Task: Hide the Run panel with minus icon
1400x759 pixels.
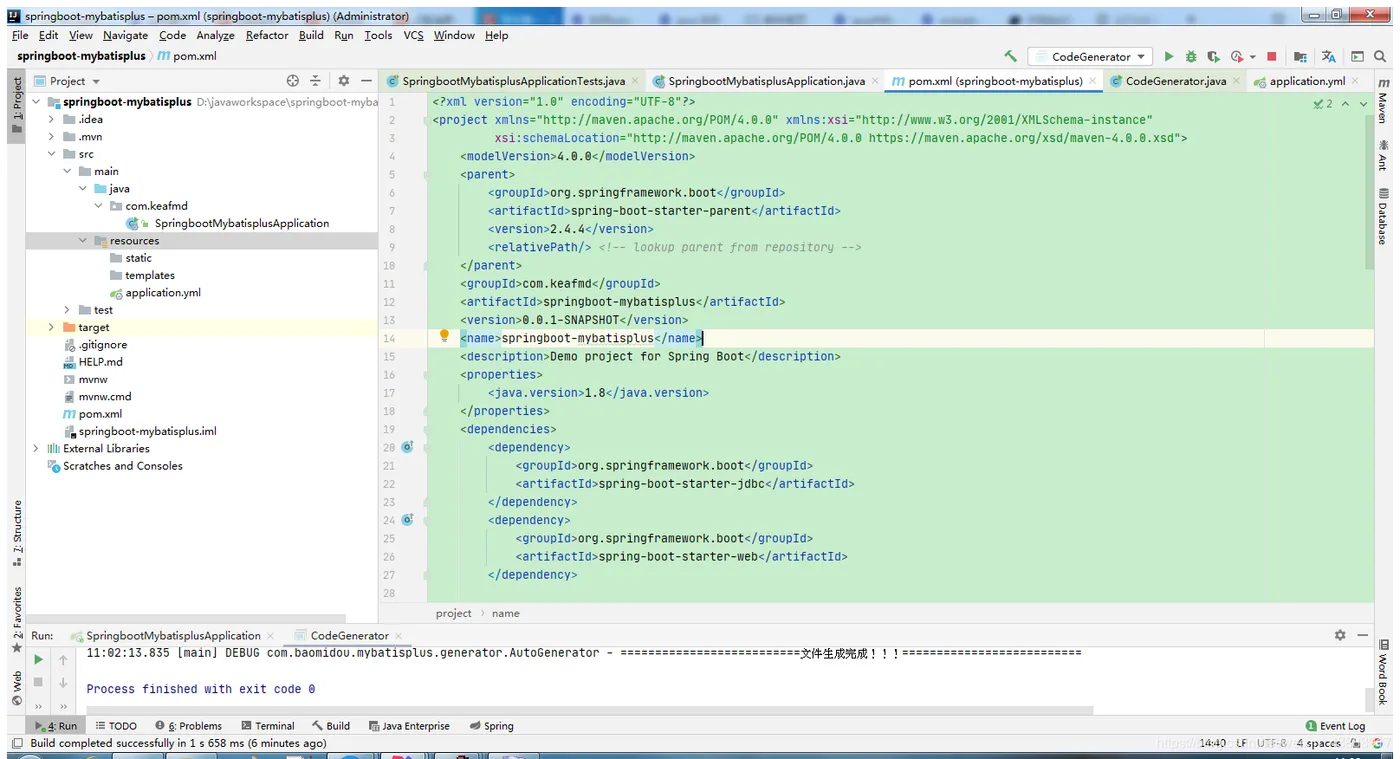Action: 1363,635
